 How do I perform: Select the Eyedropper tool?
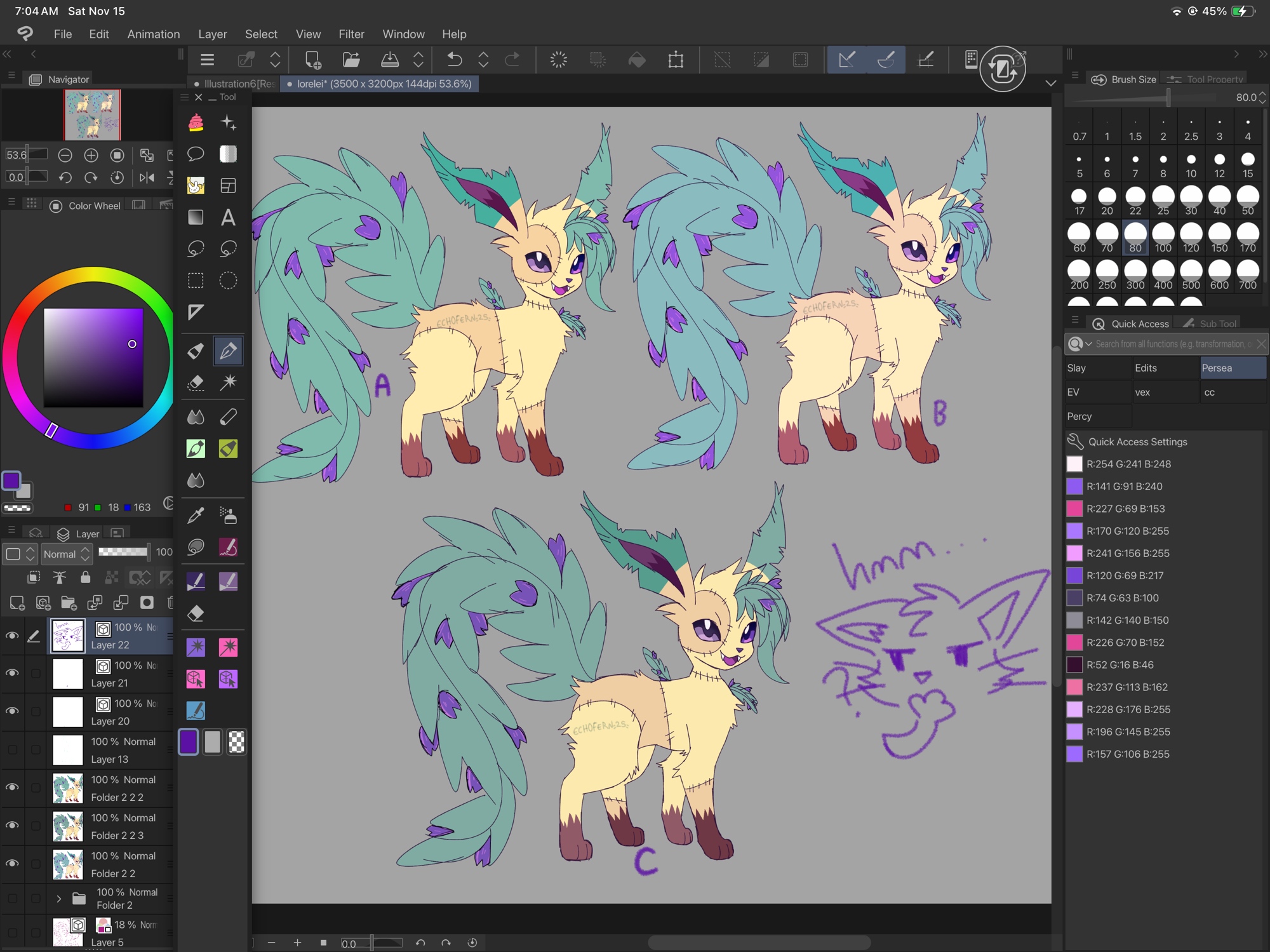pos(196,515)
